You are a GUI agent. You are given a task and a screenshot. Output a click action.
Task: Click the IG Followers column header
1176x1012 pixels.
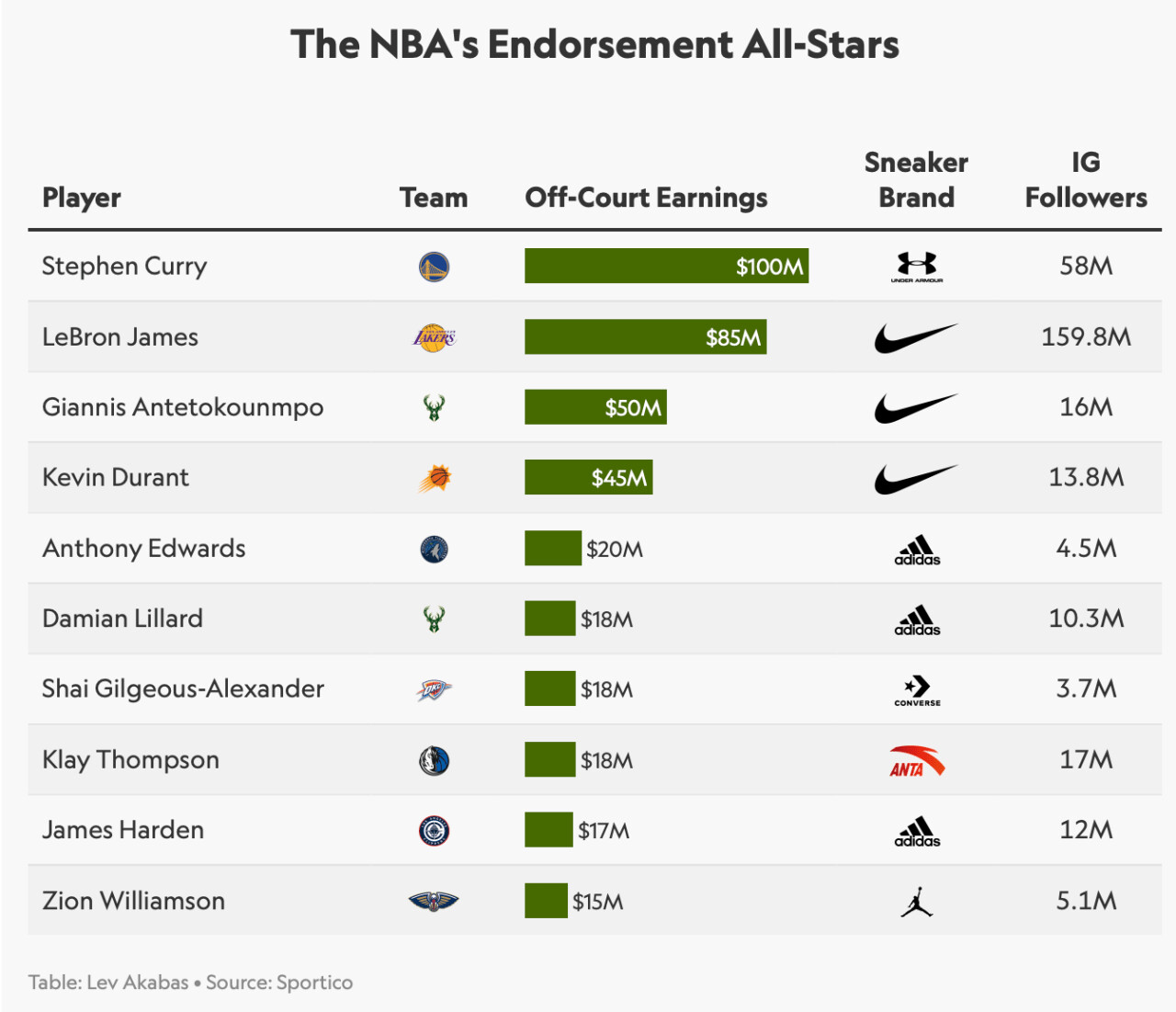pos(1086,180)
